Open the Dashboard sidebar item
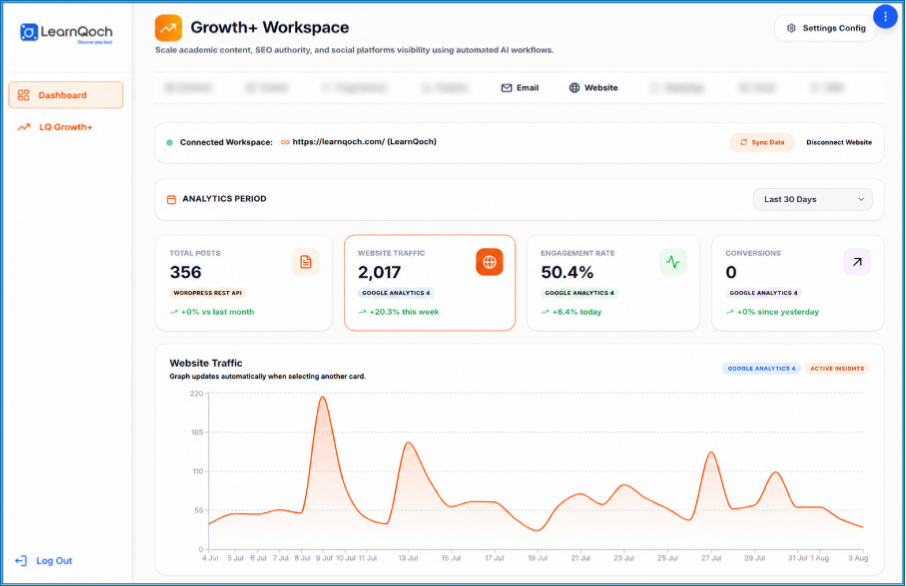906x586 pixels. tap(66, 95)
